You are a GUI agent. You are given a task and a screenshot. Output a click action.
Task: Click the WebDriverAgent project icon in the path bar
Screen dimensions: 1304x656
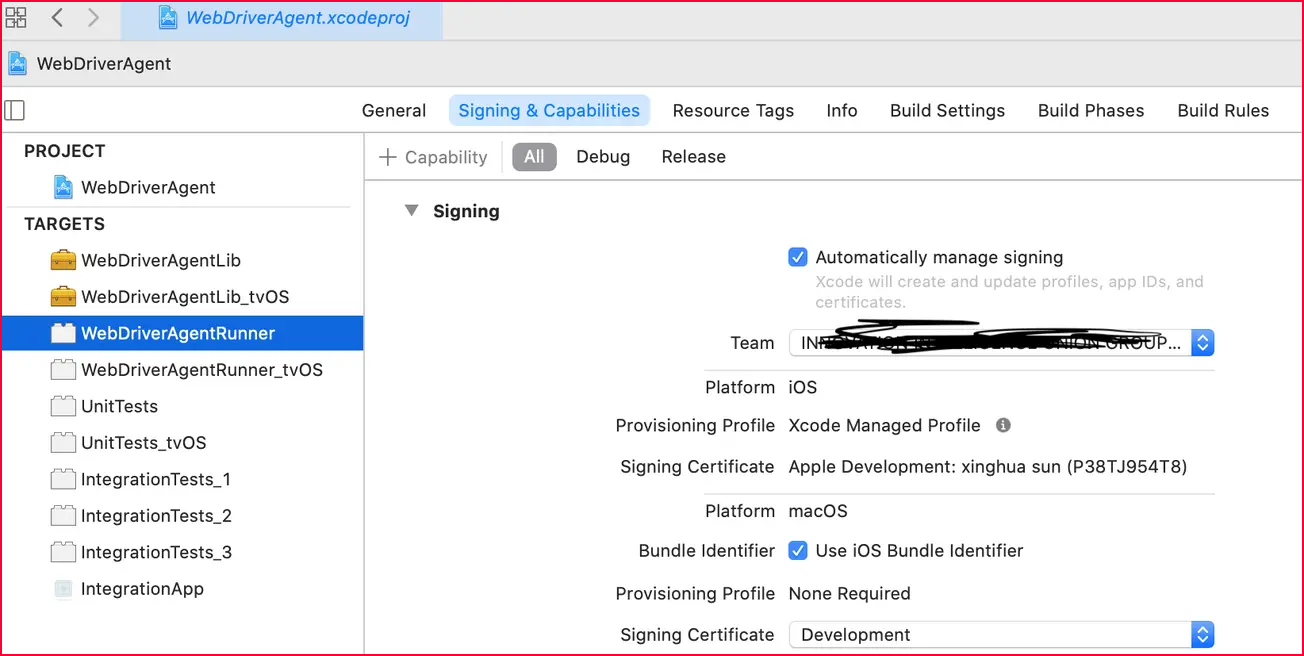pos(18,63)
